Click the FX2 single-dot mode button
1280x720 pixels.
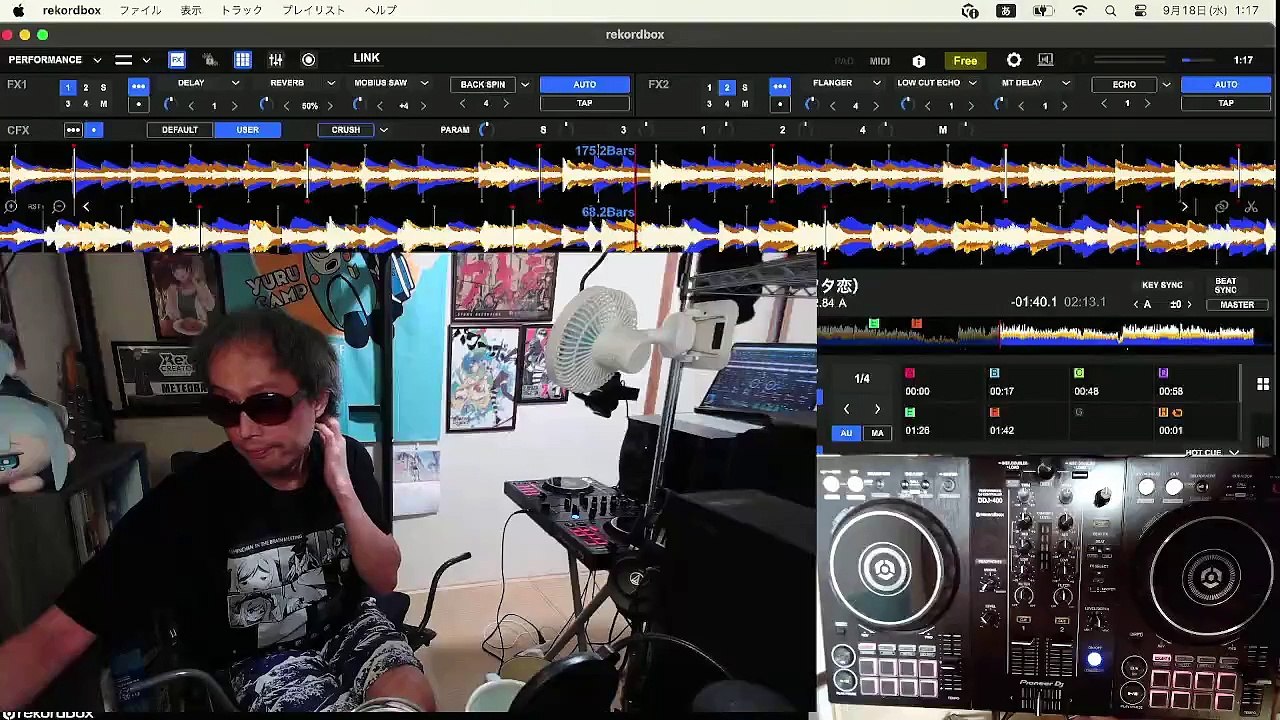779,104
